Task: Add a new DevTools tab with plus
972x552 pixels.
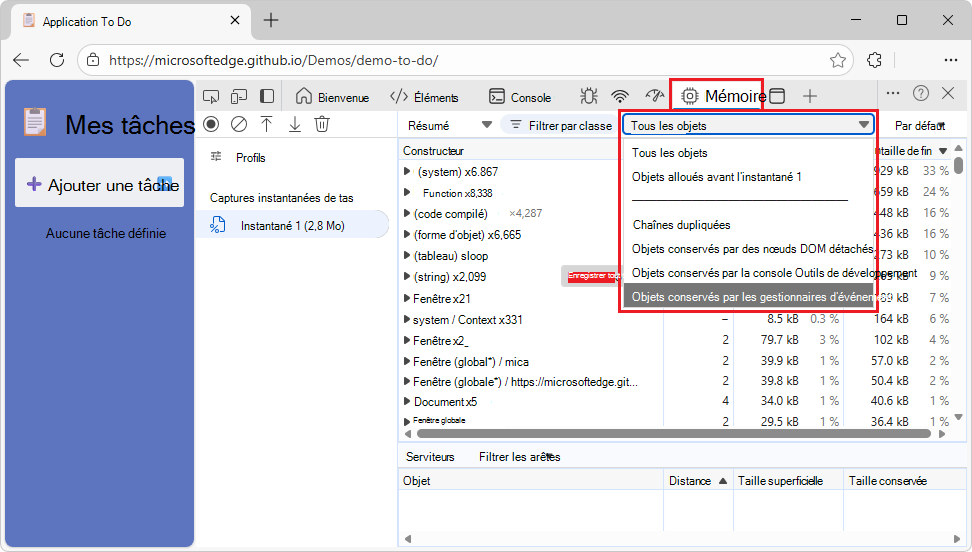Action: (810, 96)
